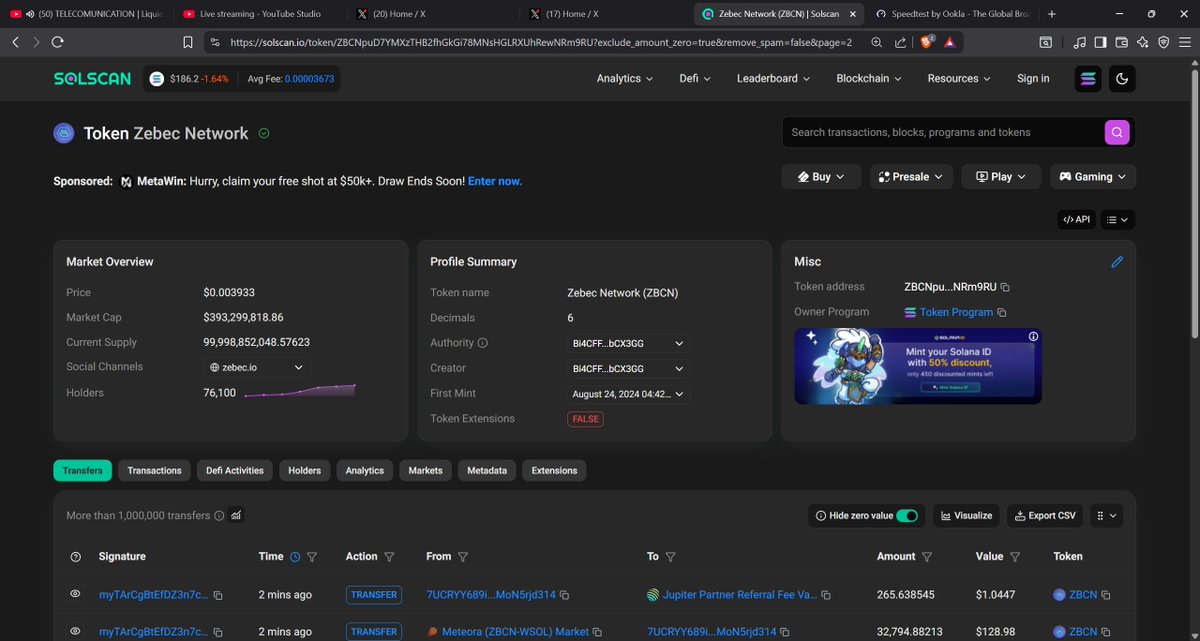Click the Visualize button

coord(966,516)
